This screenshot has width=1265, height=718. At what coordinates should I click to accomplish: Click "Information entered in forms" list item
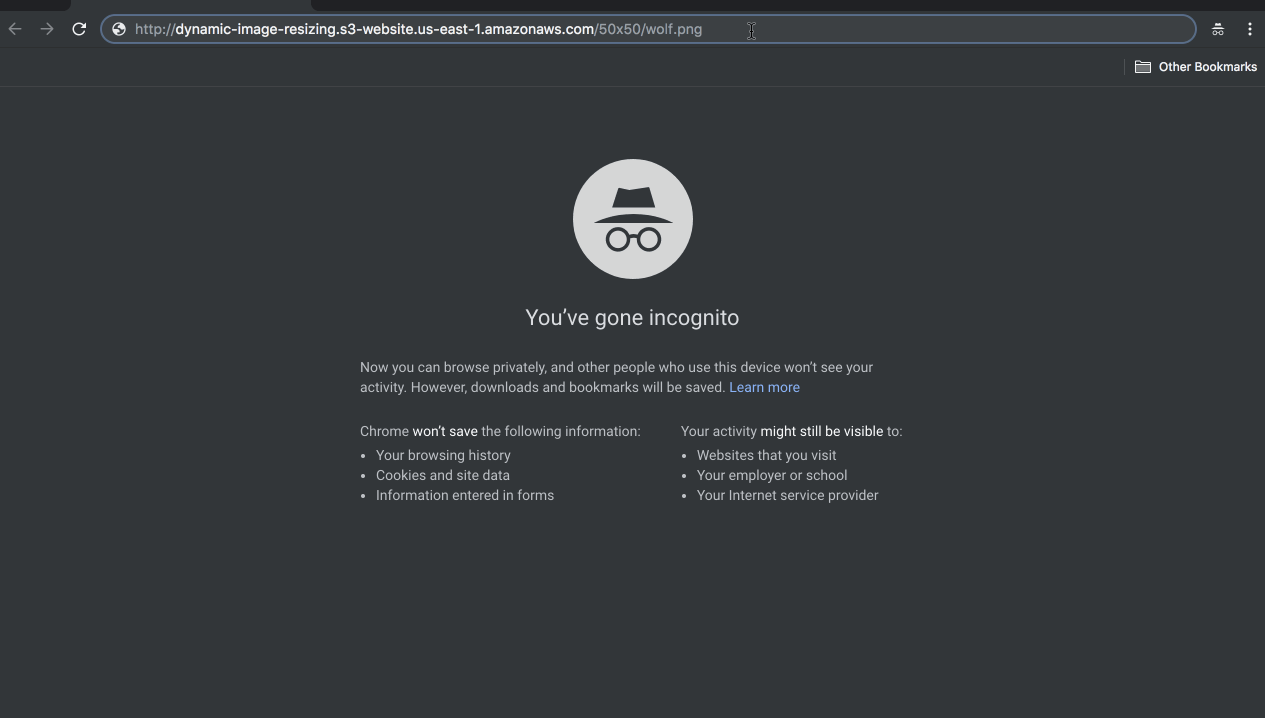click(464, 495)
